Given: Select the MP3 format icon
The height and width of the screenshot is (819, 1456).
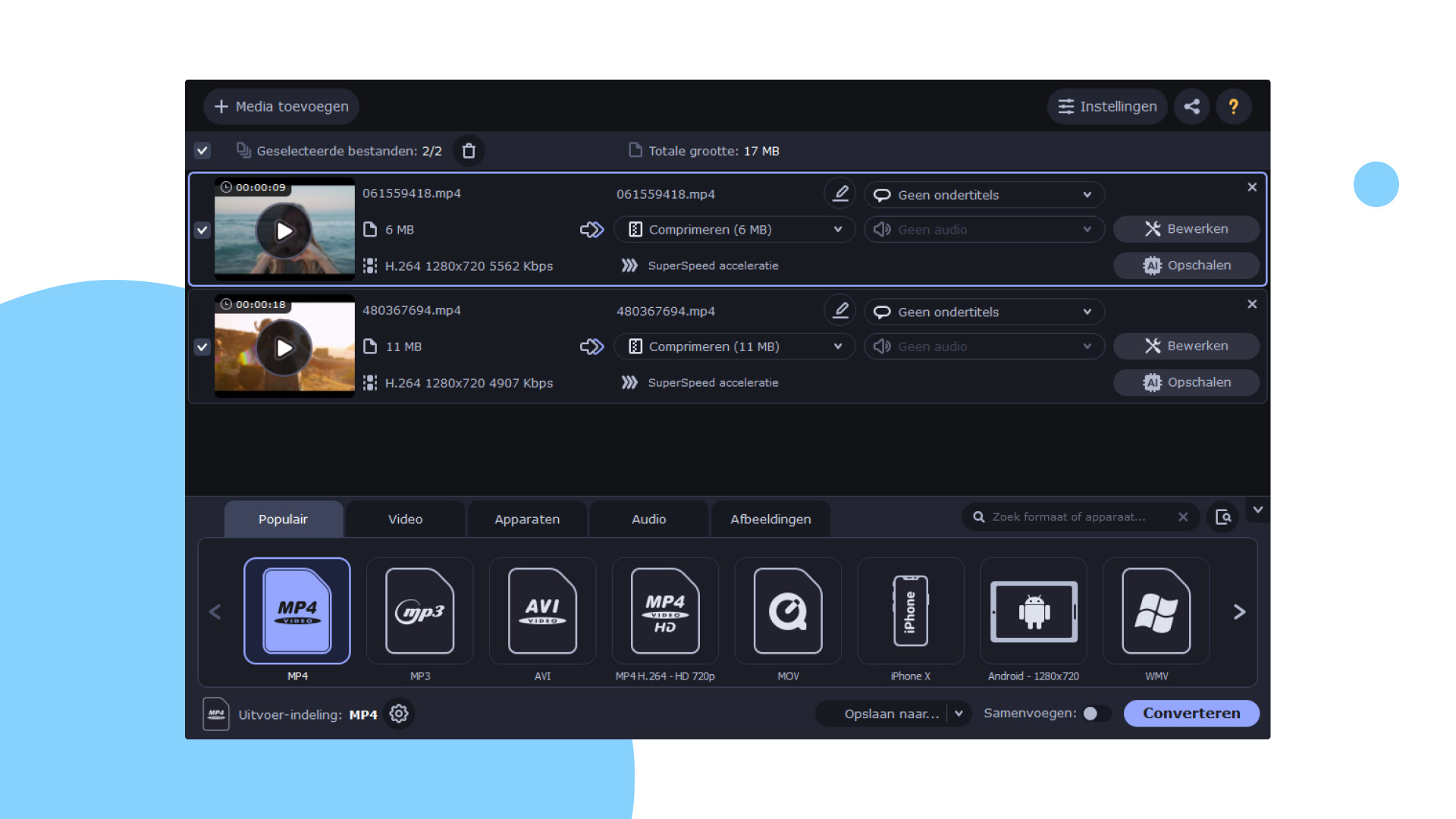Looking at the screenshot, I should click(419, 611).
